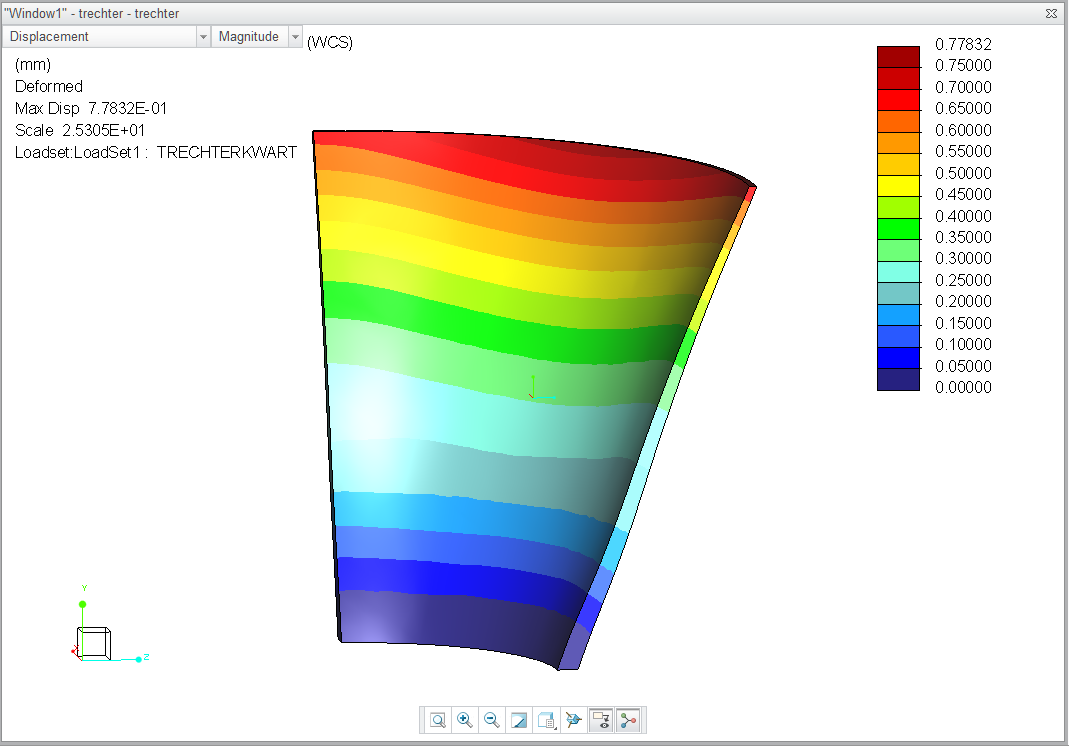Select the Magnitude combo box field
1069x746 pixels.
pos(256,37)
